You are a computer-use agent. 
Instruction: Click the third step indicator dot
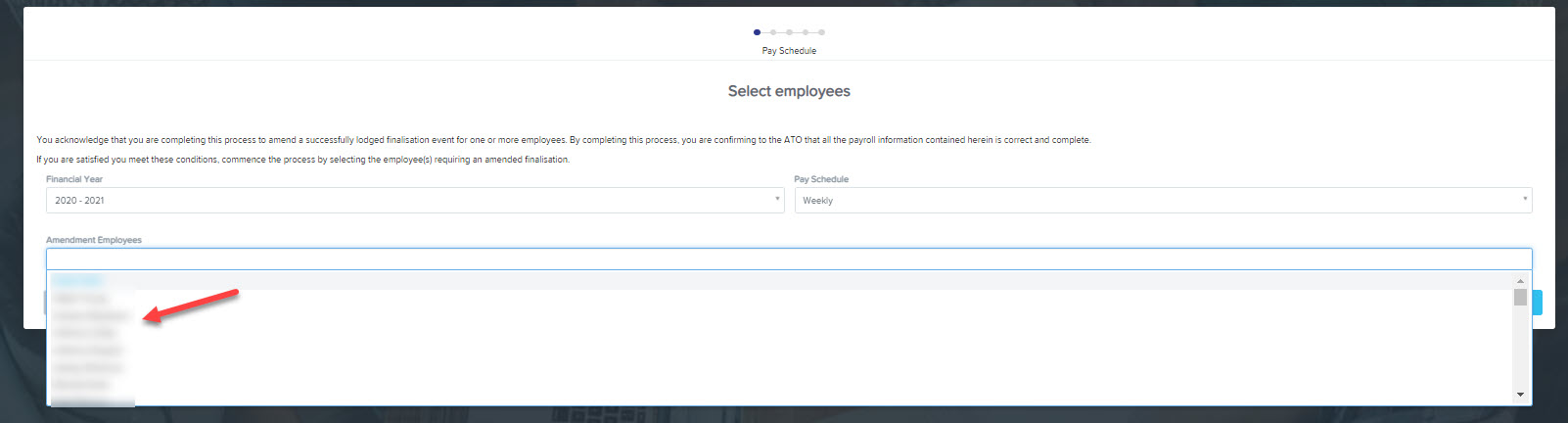tap(789, 32)
